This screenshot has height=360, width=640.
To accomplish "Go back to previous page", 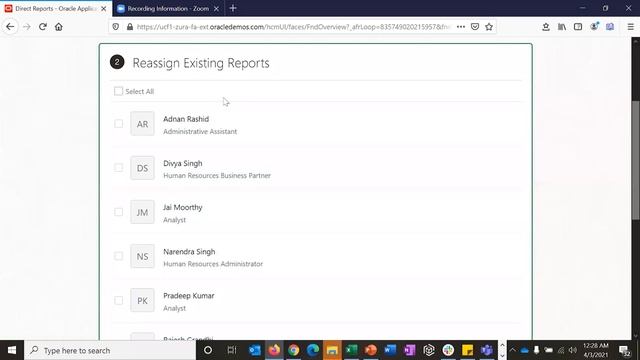I will tap(10, 27).
